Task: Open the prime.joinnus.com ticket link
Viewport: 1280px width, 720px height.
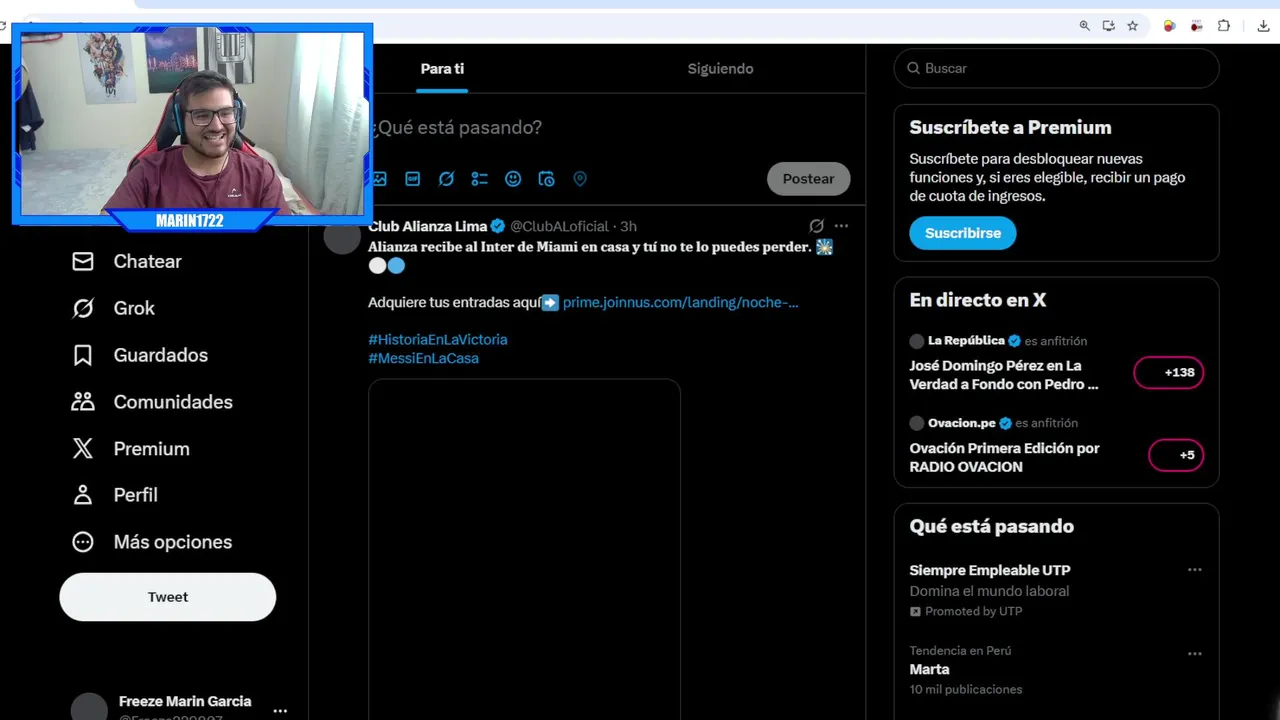Action: pyautogui.click(x=680, y=302)
